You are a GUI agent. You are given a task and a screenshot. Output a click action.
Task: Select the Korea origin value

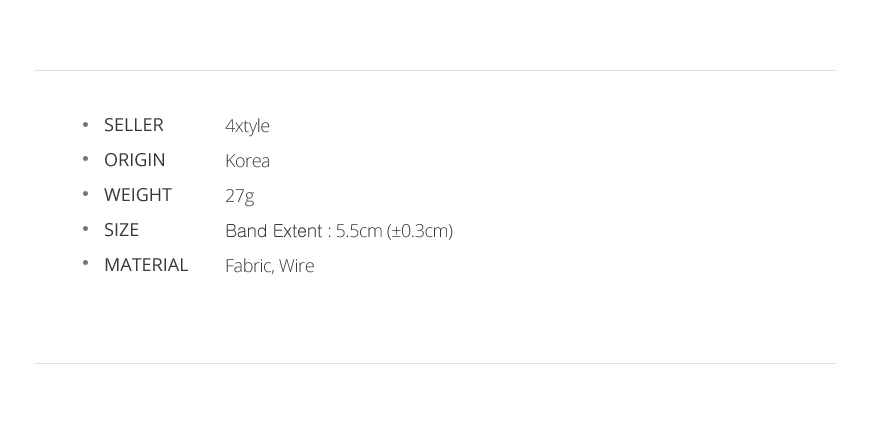[x=248, y=161]
